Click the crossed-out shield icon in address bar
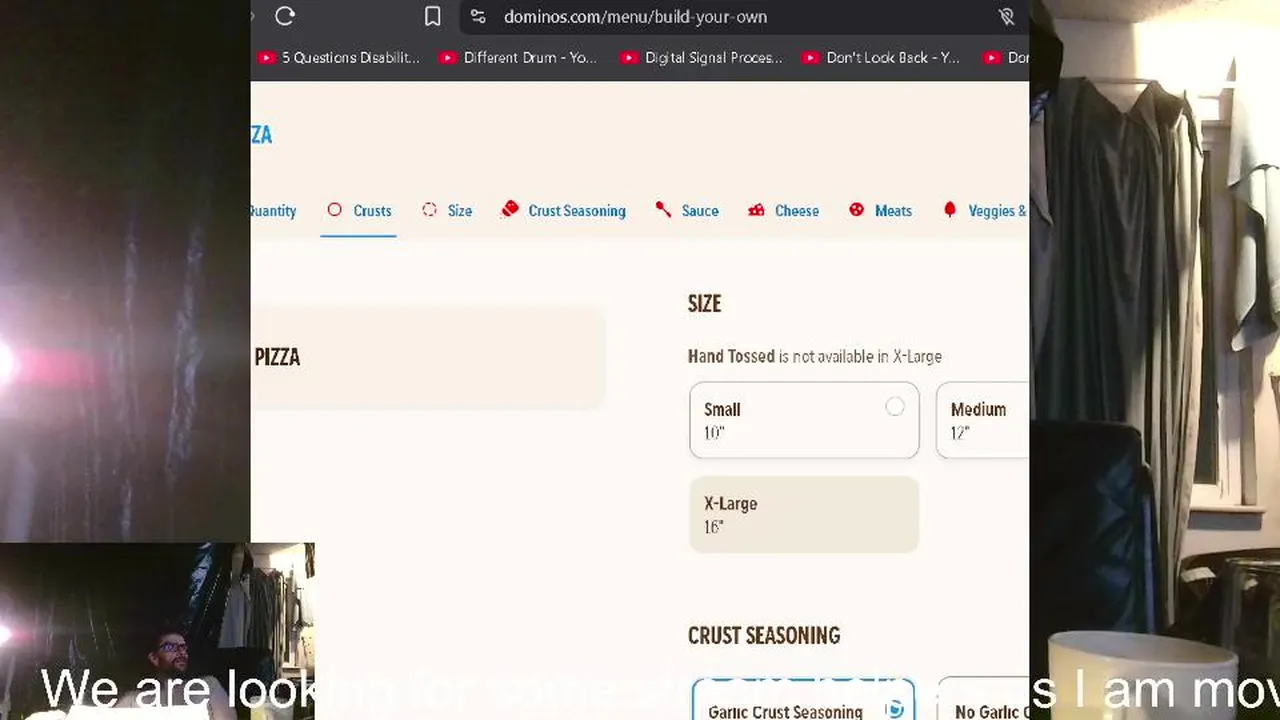The image size is (1280, 720). click(x=1007, y=16)
